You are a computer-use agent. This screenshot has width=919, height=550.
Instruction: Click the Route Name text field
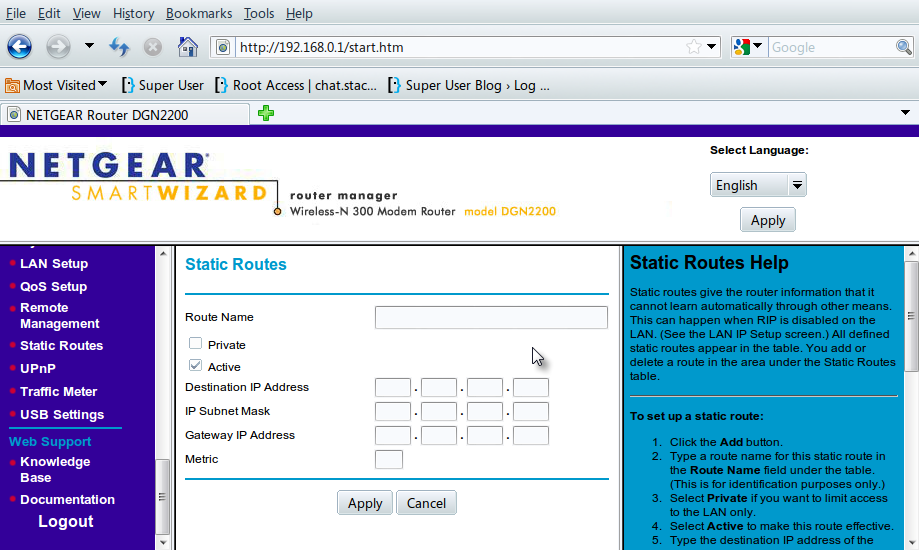coord(491,317)
